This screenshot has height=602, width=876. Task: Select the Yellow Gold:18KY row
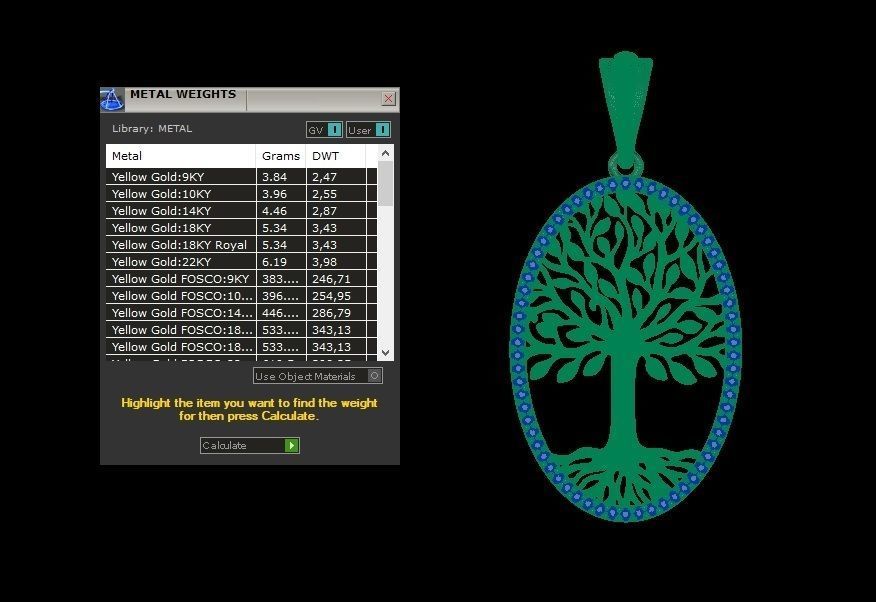click(241, 227)
